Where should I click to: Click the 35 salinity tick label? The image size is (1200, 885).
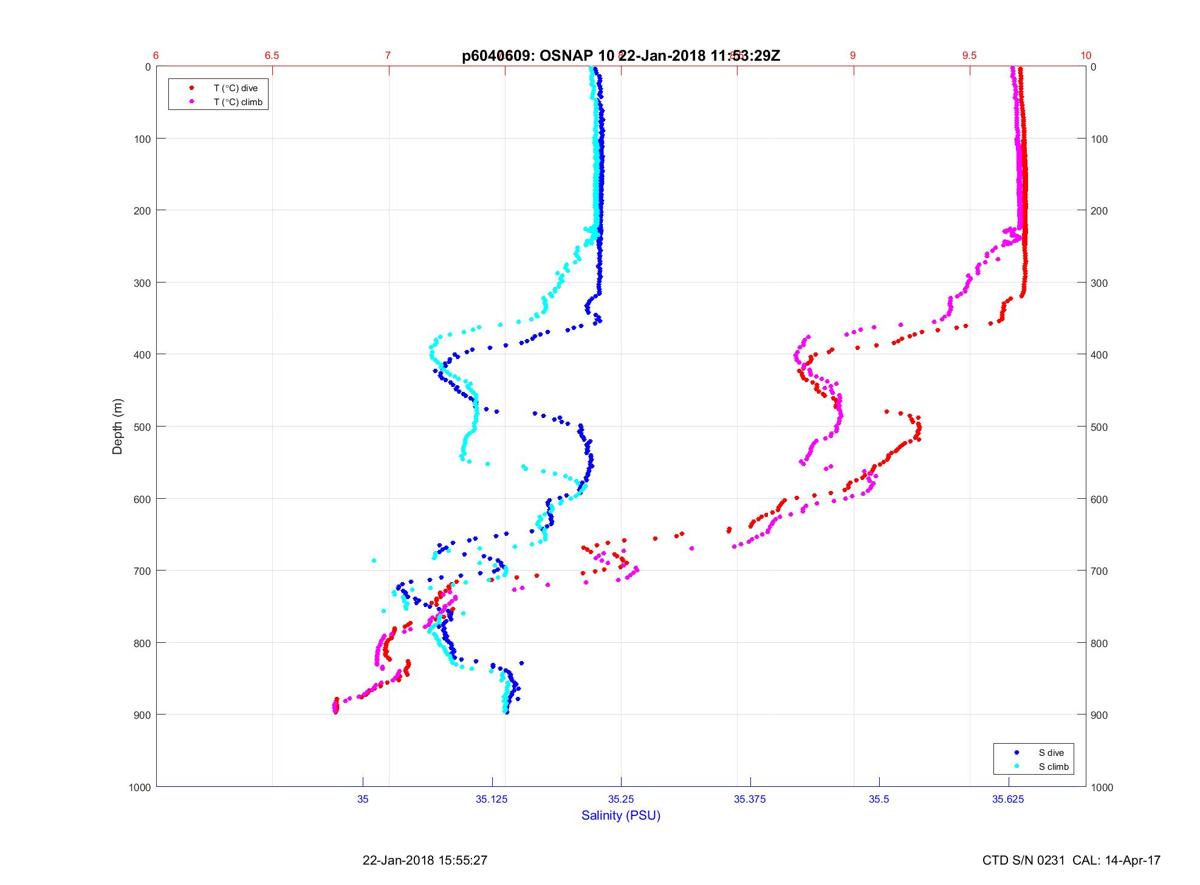[363, 799]
